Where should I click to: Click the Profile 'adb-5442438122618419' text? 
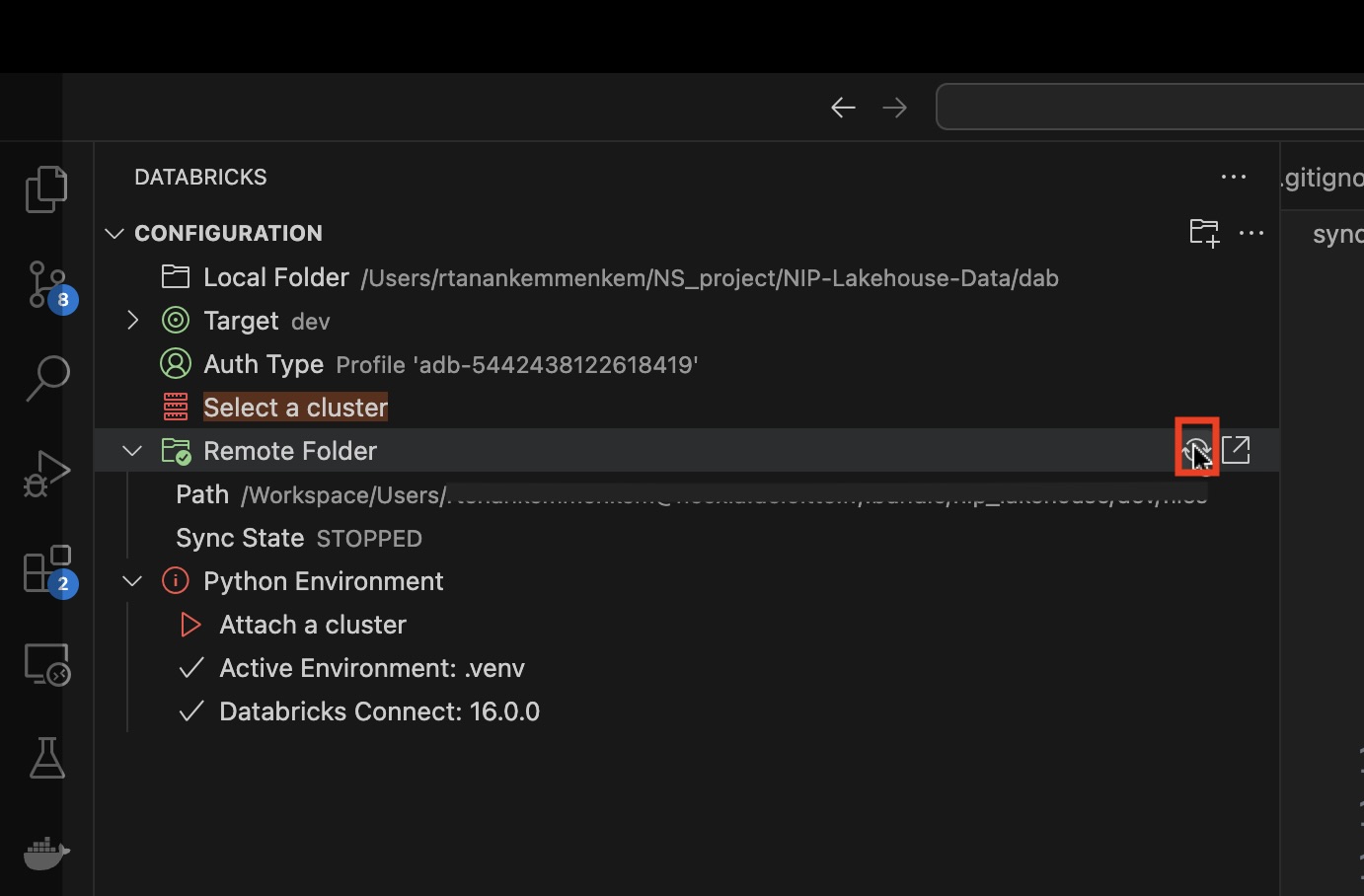(x=517, y=365)
